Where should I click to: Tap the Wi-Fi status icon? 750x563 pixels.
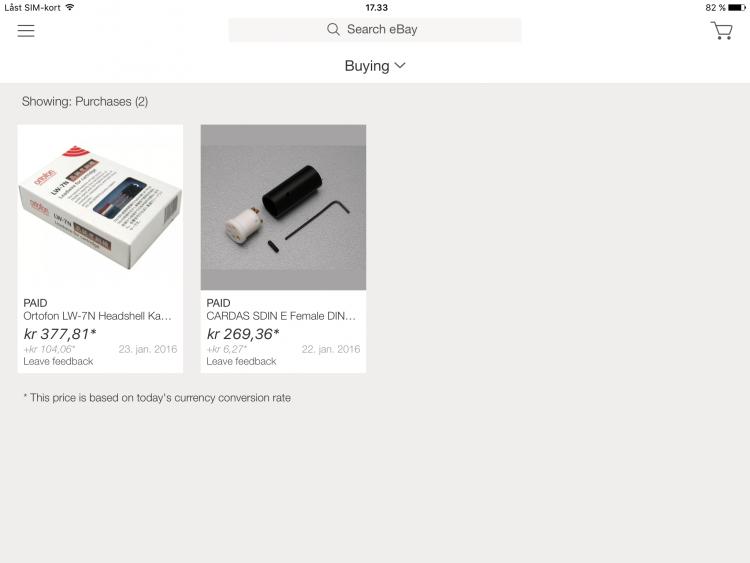pyautogui.click(x=70, y=7)
